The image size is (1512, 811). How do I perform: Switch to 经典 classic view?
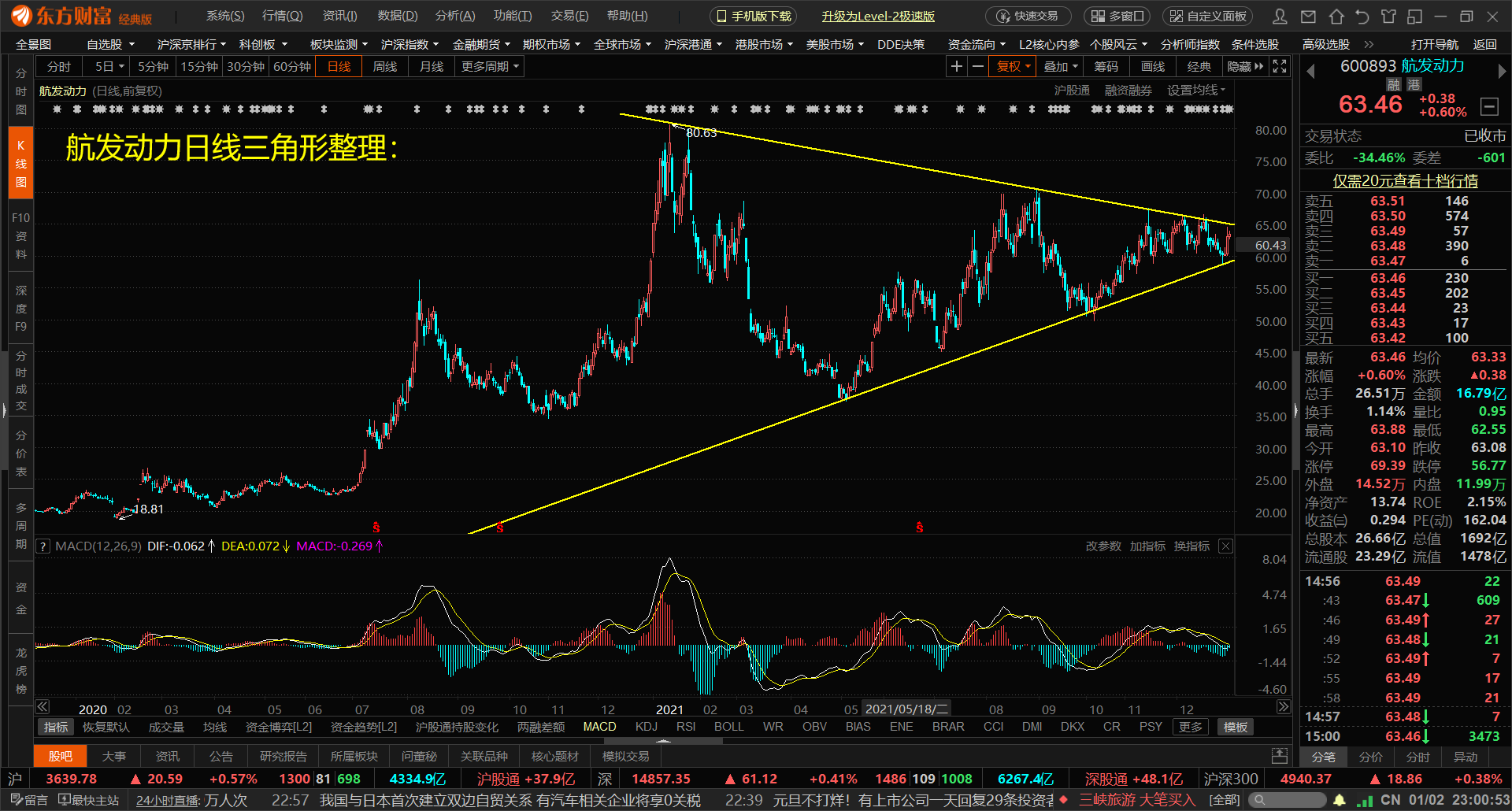1199,67
